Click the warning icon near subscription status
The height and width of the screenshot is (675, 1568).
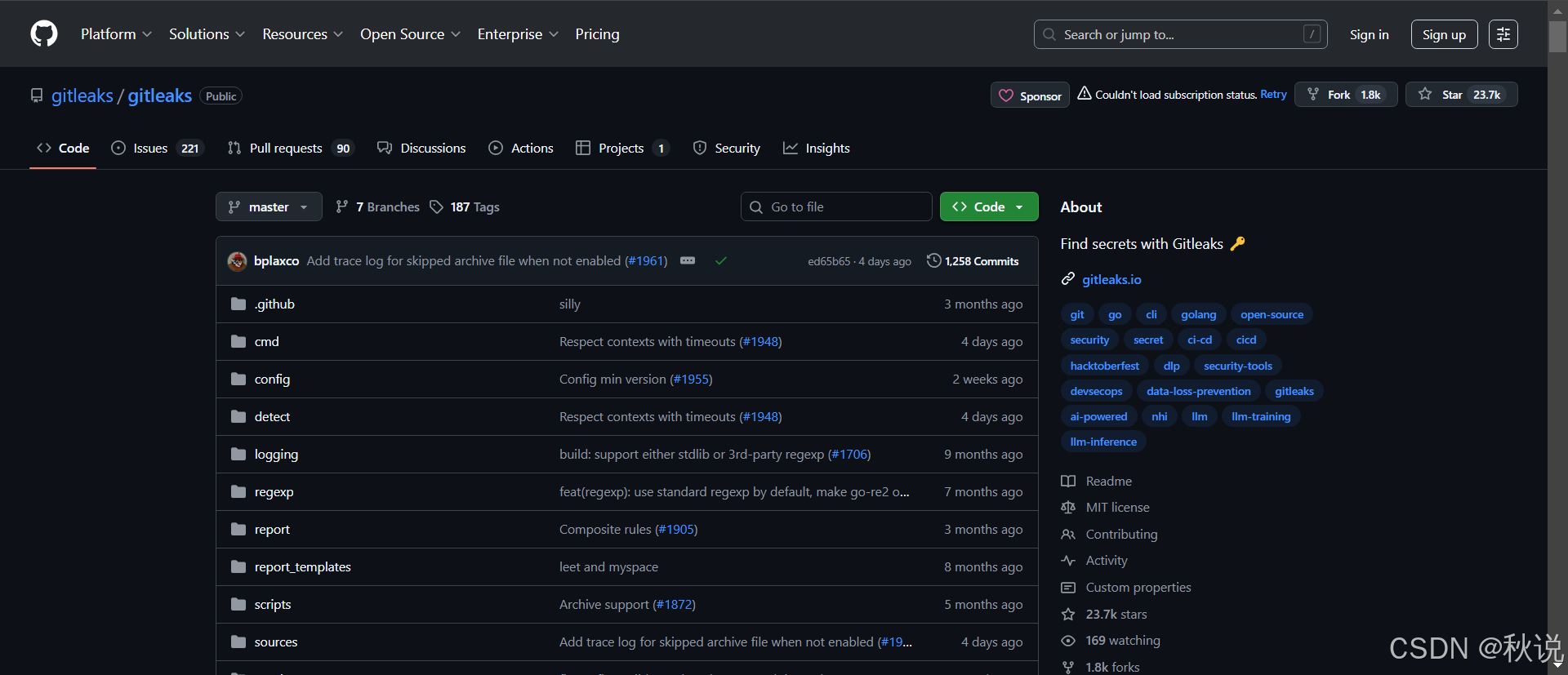click(1084, 94)
